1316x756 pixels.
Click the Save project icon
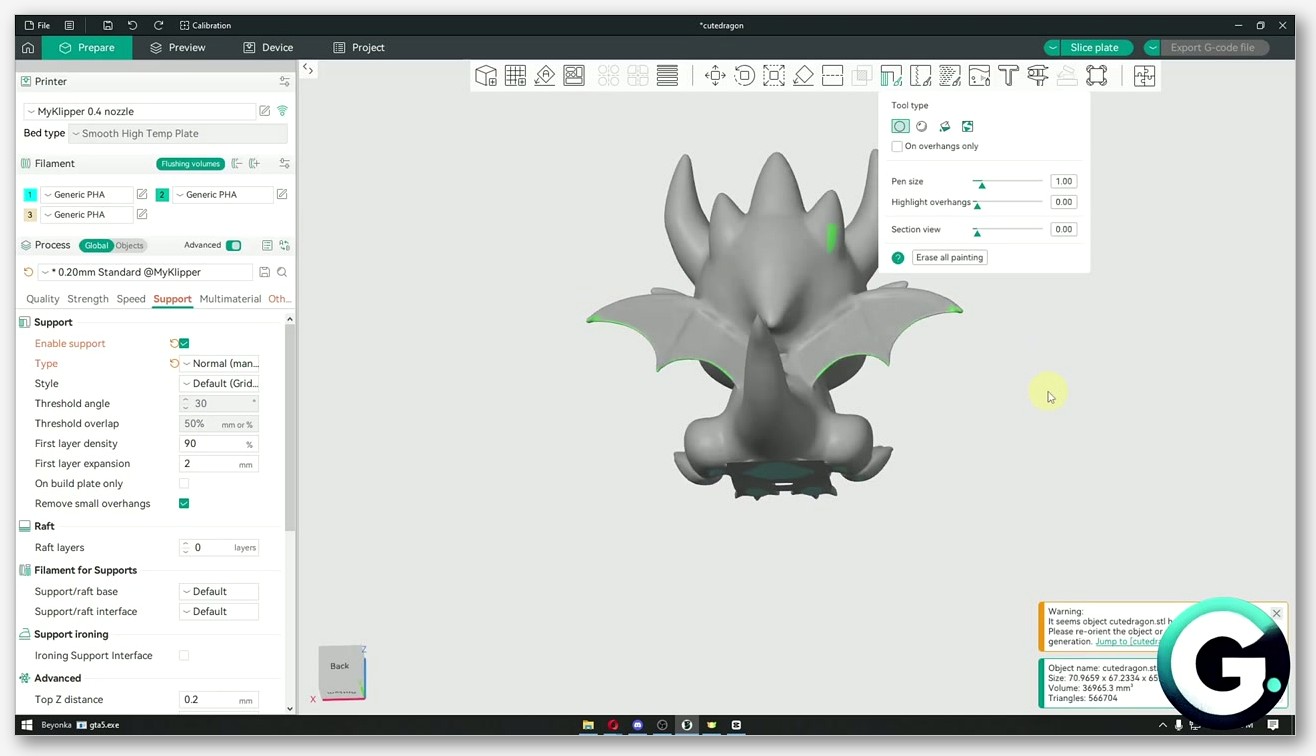[107, 25]
